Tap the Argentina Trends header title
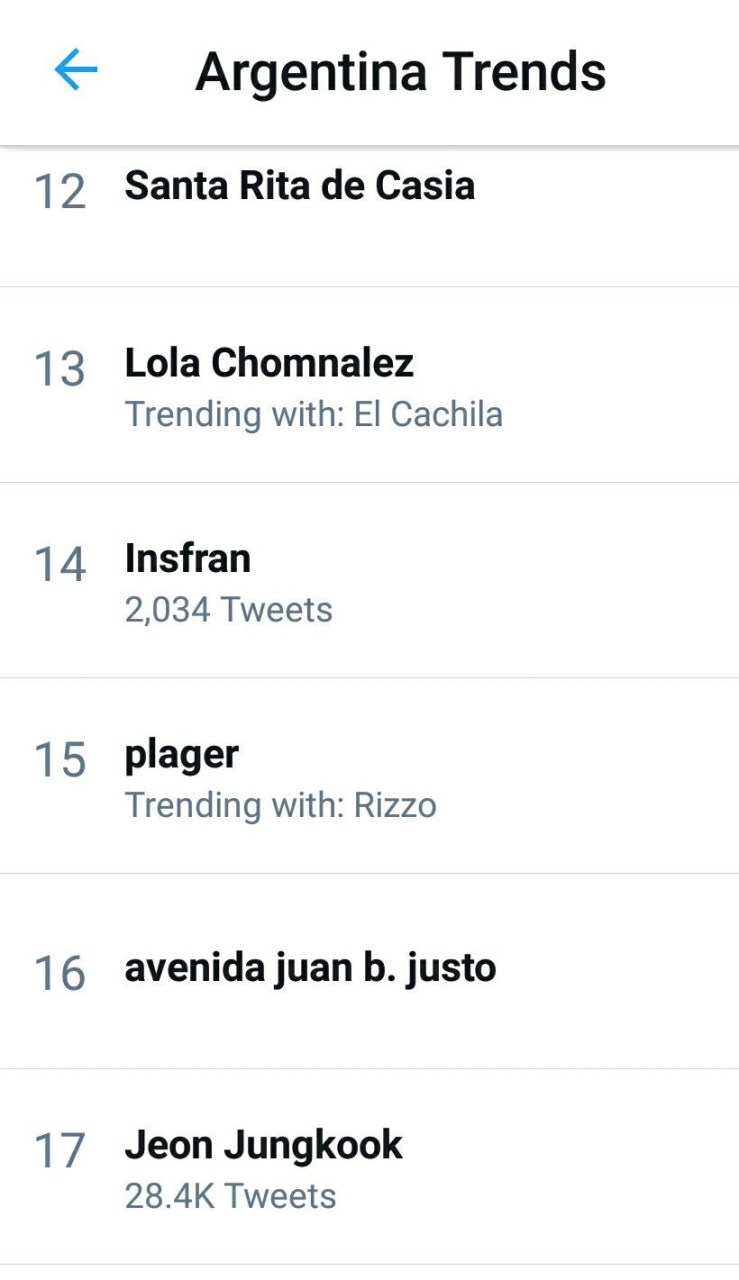This screenshot has width=739, height=1280. pyautogui.click(x=400, y=72)
